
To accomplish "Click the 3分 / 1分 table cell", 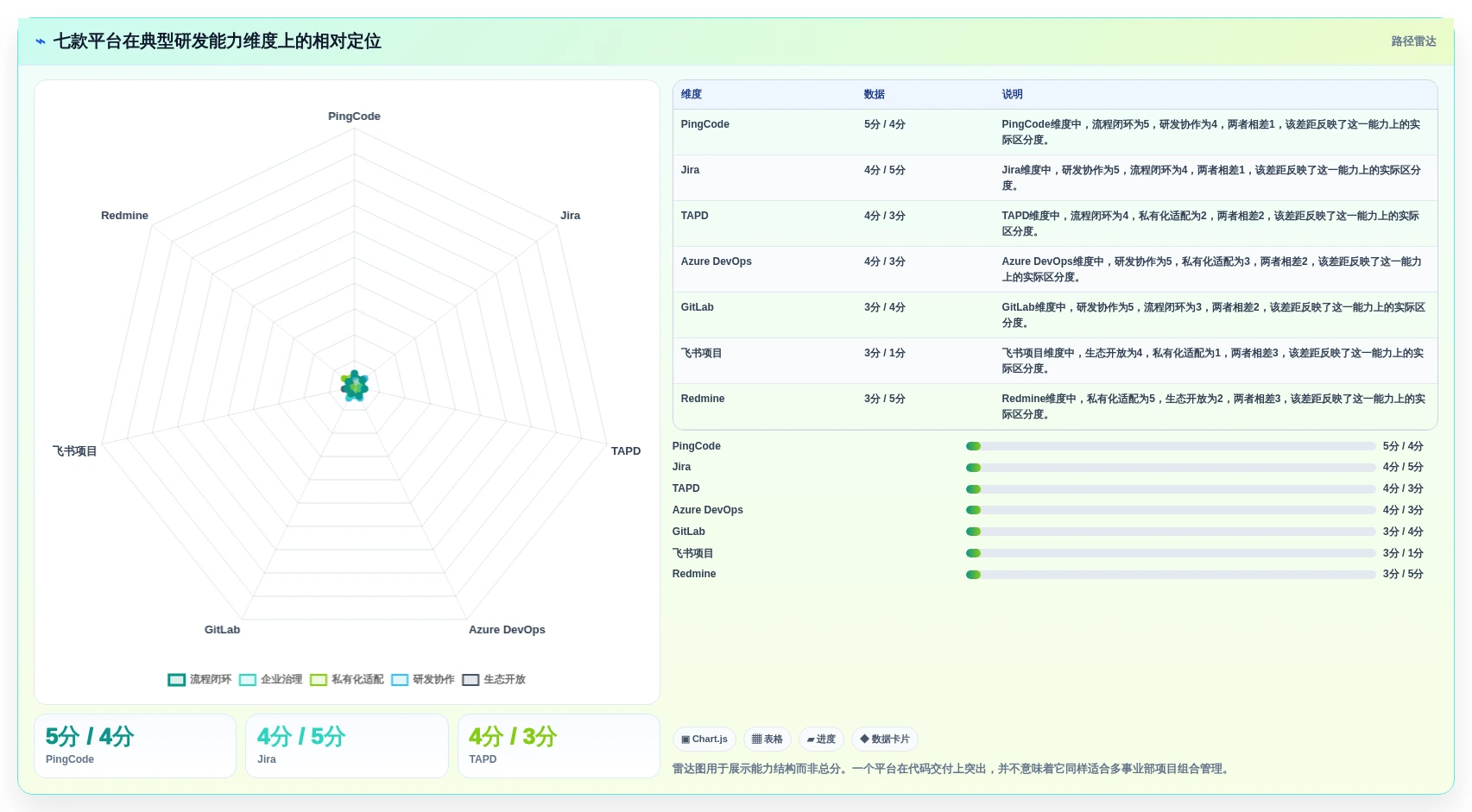I will [x=884, y=353].
